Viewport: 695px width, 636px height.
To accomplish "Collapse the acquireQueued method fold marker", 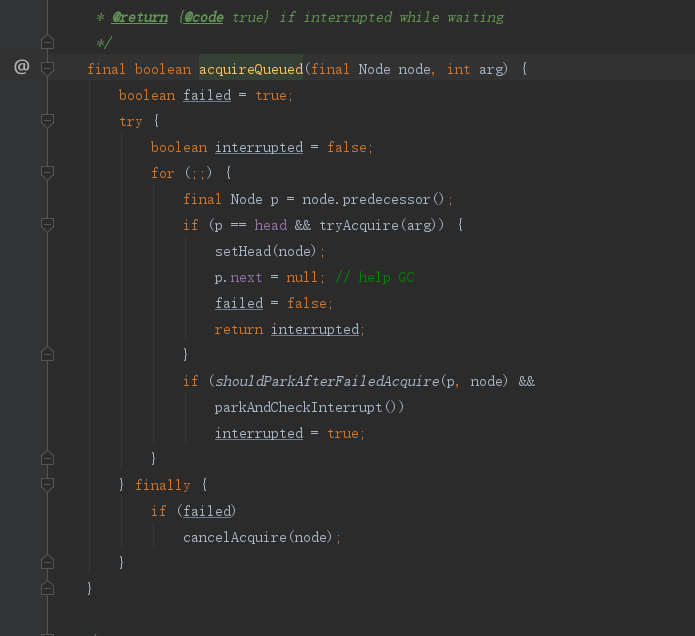I will pos(47,68).
